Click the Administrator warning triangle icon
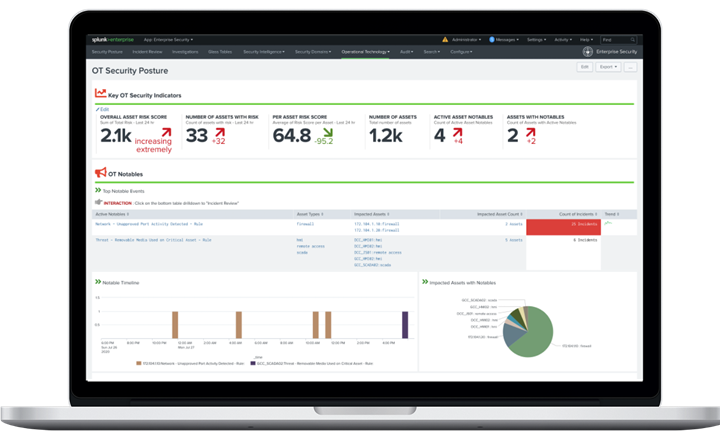The height and width of the screenshot is (438, 720). [x=446, y=39]
